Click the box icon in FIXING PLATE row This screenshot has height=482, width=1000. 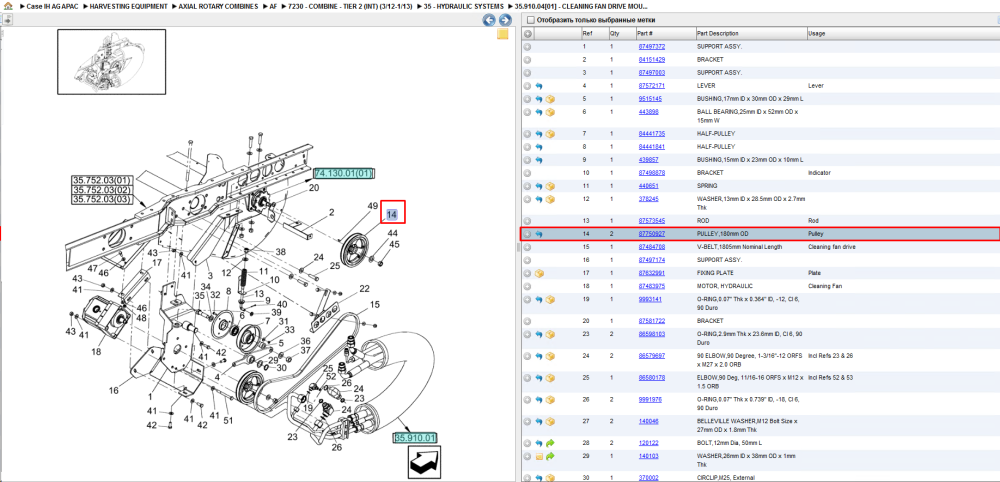[540, 273]
